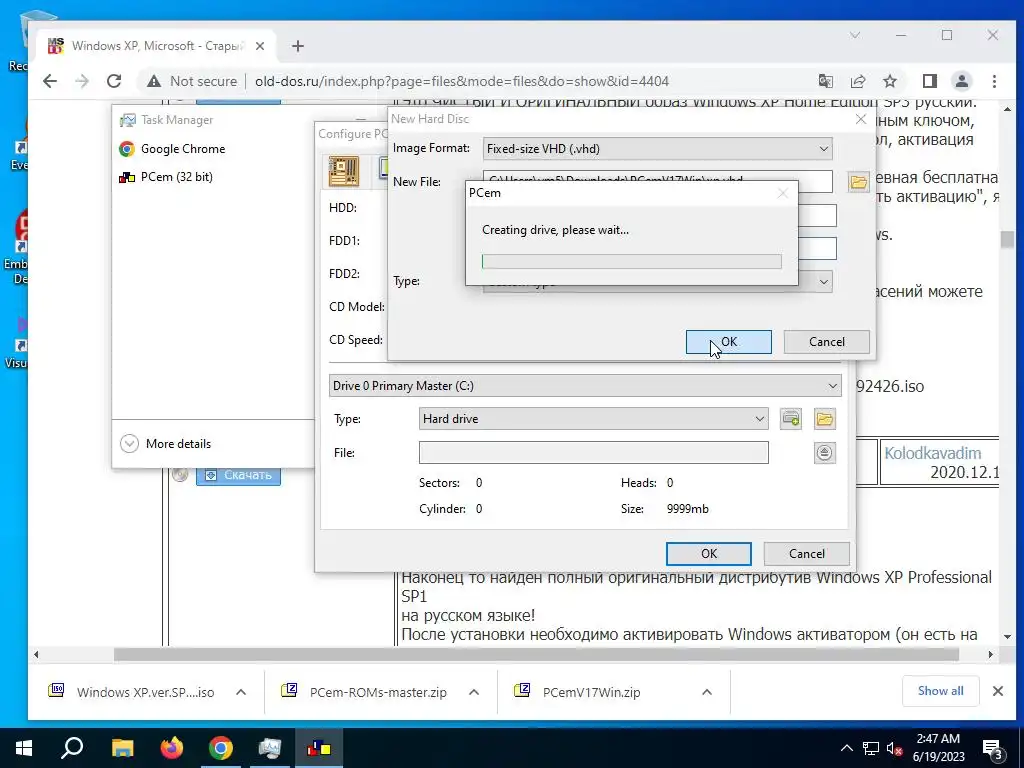
Task: Close the New Hard Disc dialog
Action: pyautogui.click(x=861, y=119)
